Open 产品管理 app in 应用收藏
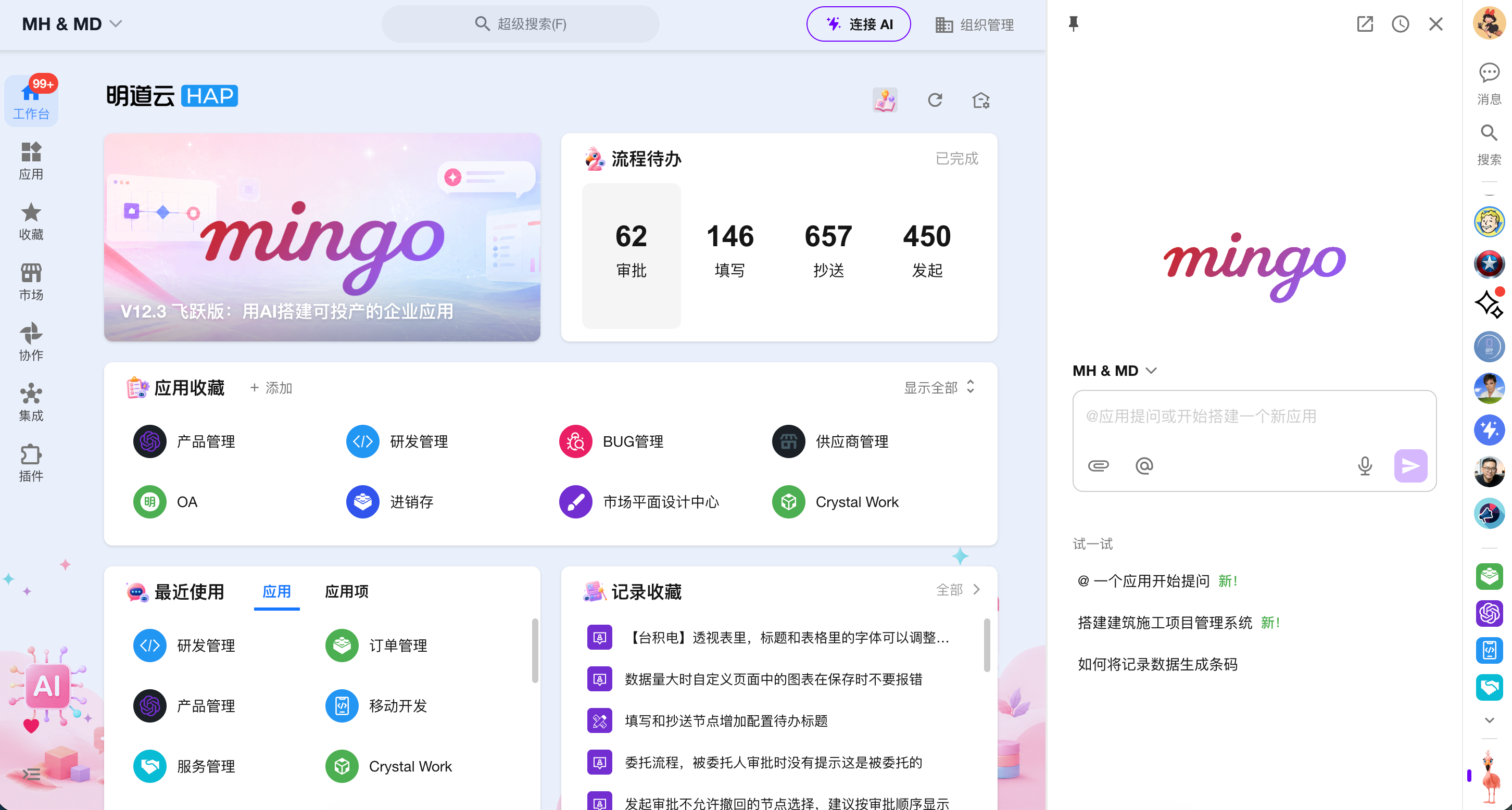Image resolution: width=1512 pixels, height=810 pixels. (184, 441)
